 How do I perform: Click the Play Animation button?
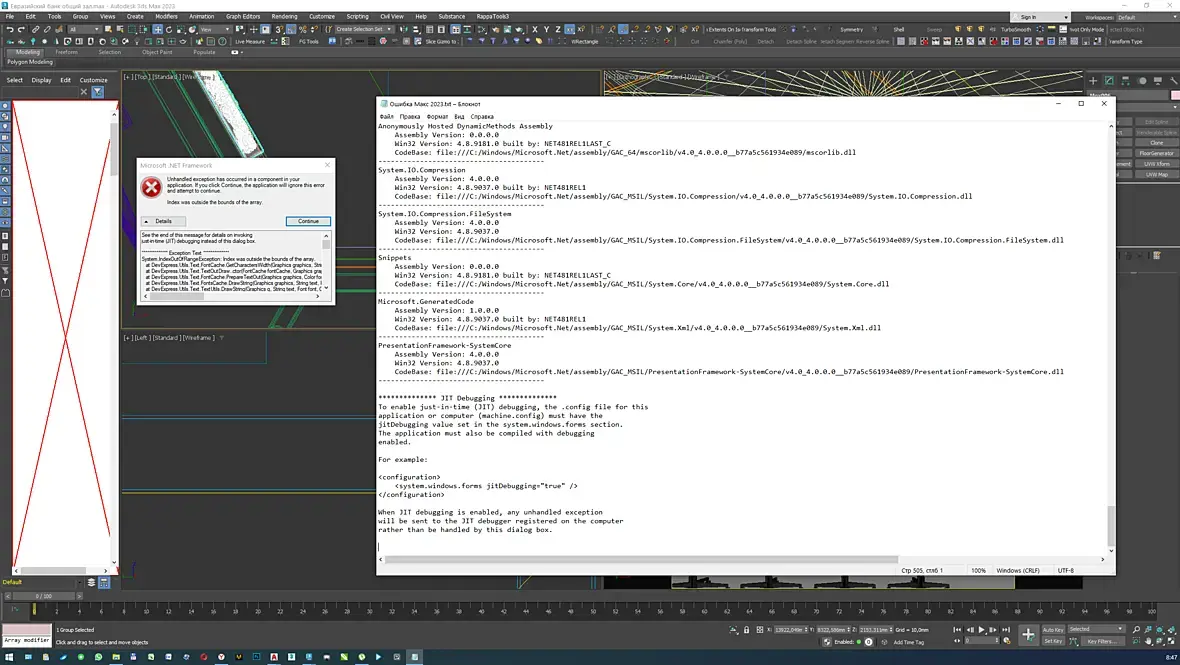pyautogui.click(x=981, y=630)
